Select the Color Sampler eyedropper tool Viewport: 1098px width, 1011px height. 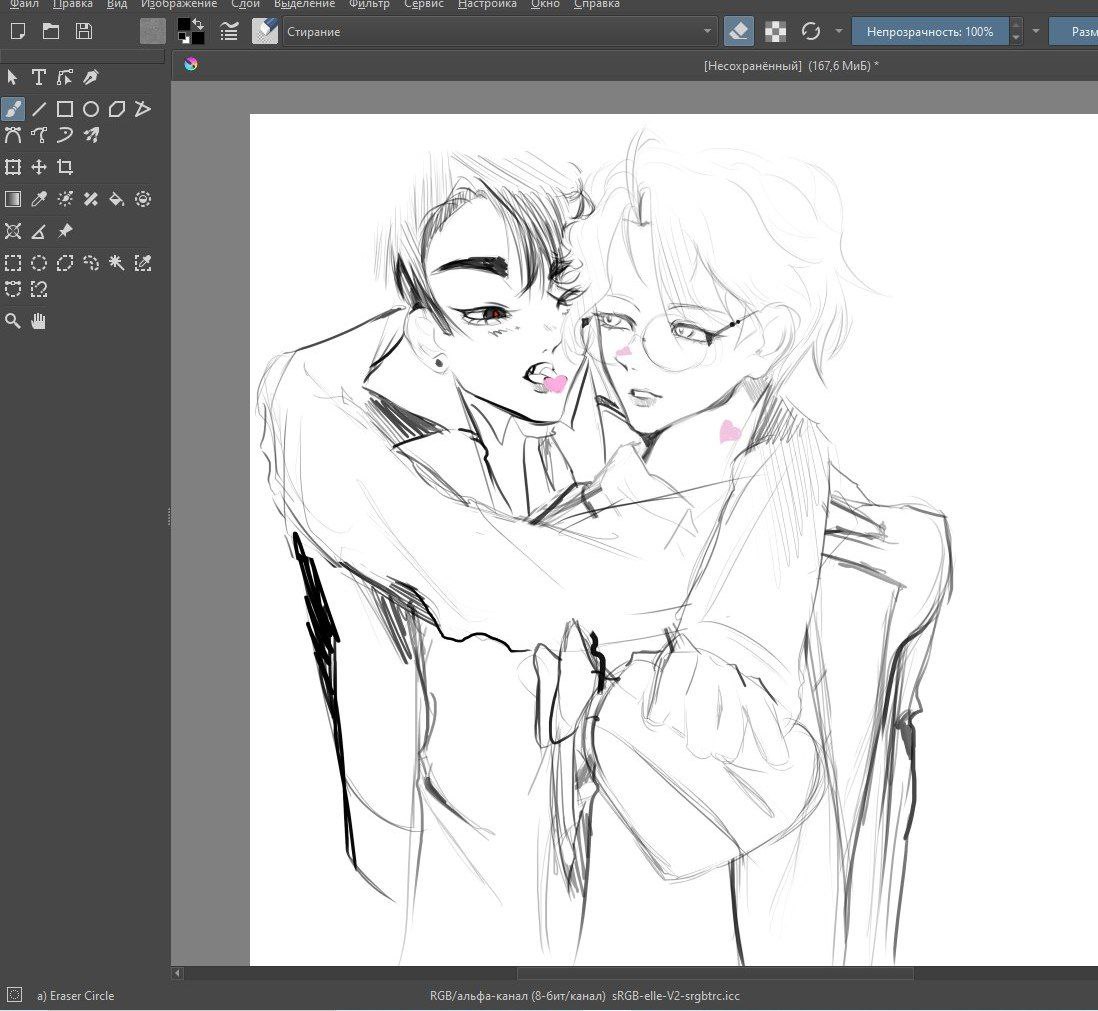pos(39,200)
